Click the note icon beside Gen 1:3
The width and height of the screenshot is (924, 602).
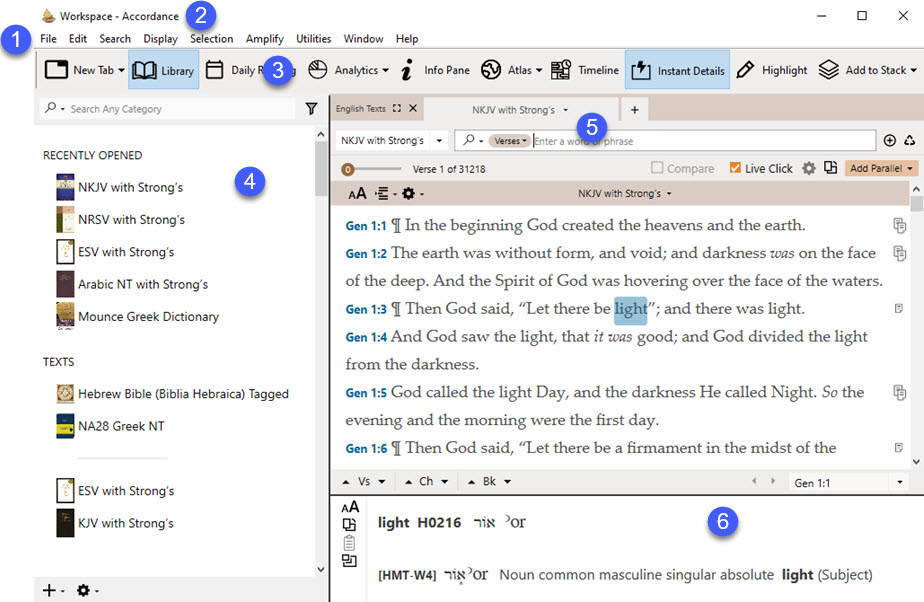(899, 308)
